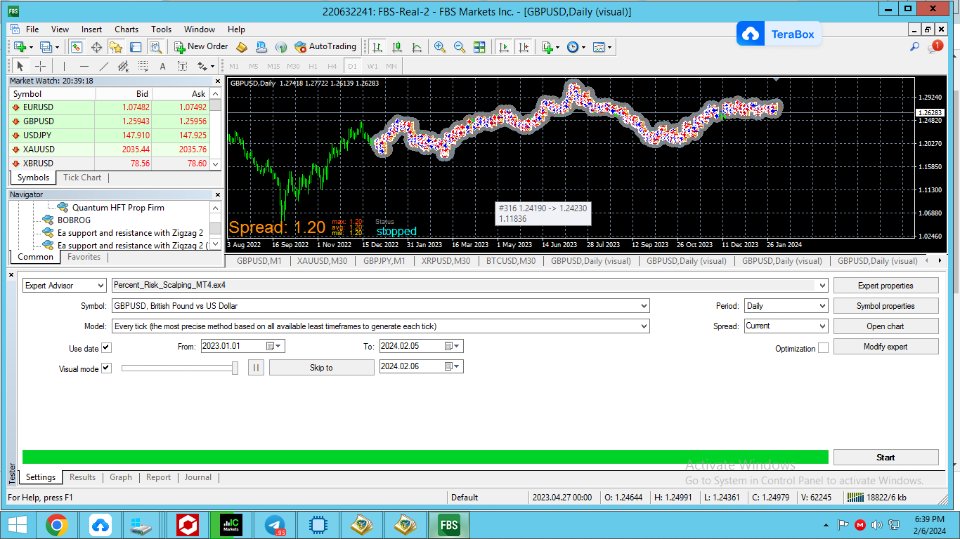
Task: Open the Indicators list icon
Action: tap(549, 47)
